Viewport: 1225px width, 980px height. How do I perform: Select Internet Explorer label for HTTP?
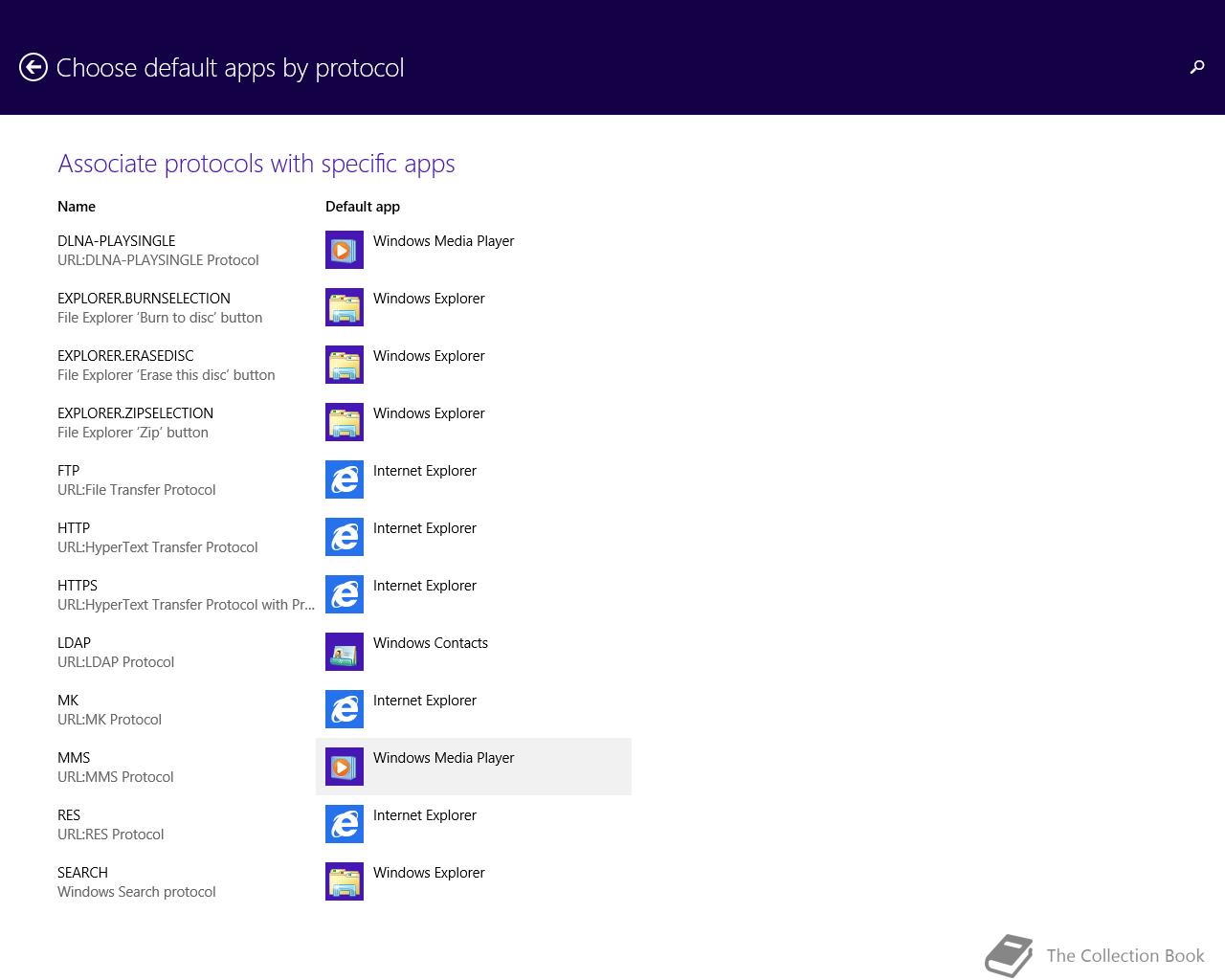click(x=425, y=528)
